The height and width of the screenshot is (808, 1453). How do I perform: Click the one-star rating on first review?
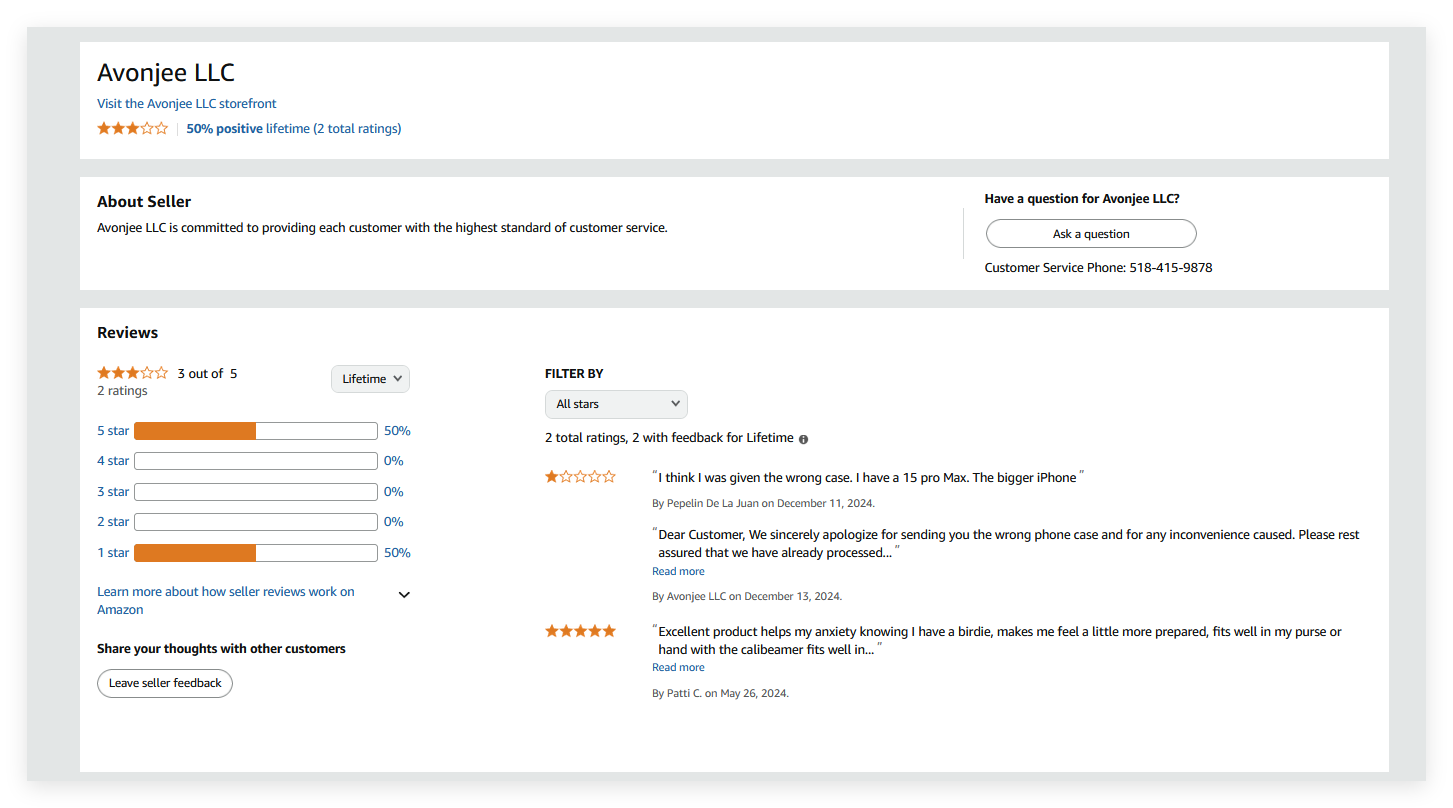(x=580, y=477)
